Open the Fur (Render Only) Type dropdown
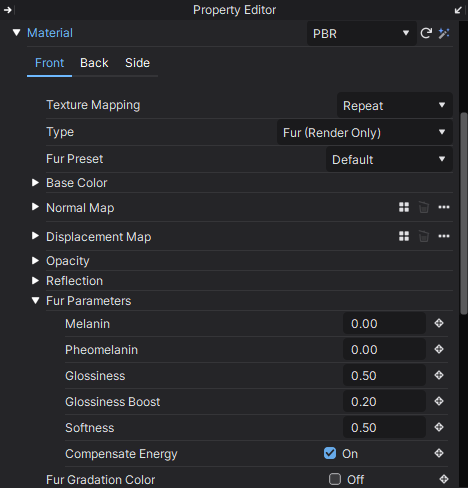Screen dimensions: 468x488 pos(365,132)
